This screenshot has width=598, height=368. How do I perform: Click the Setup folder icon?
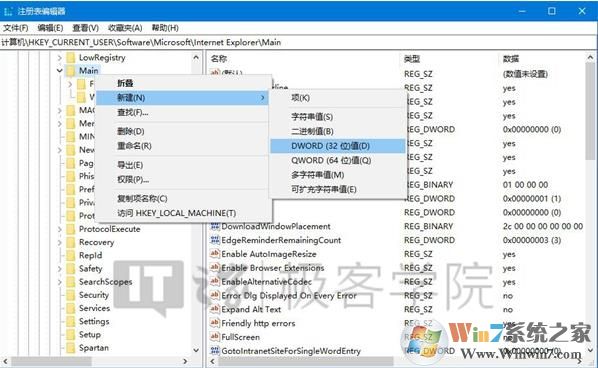[x=71, y=334]
